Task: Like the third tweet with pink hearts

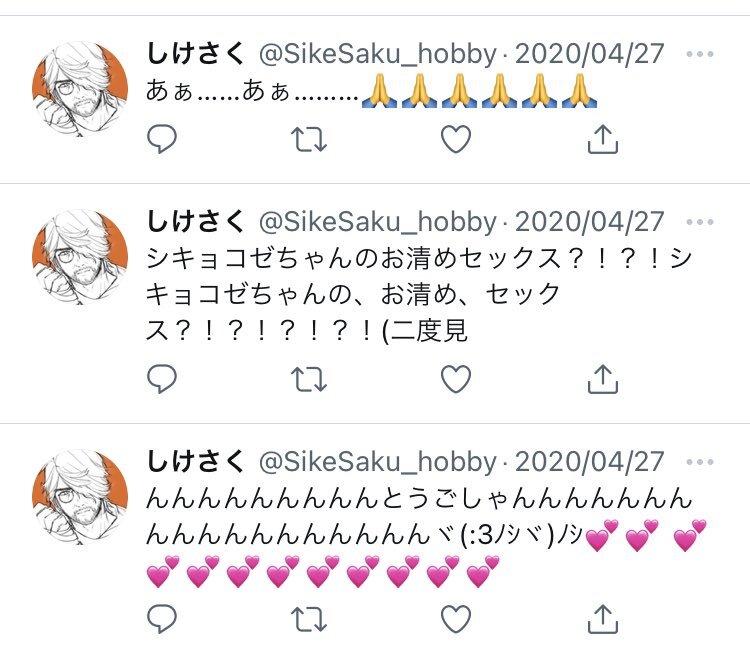Action: point(456,619)
